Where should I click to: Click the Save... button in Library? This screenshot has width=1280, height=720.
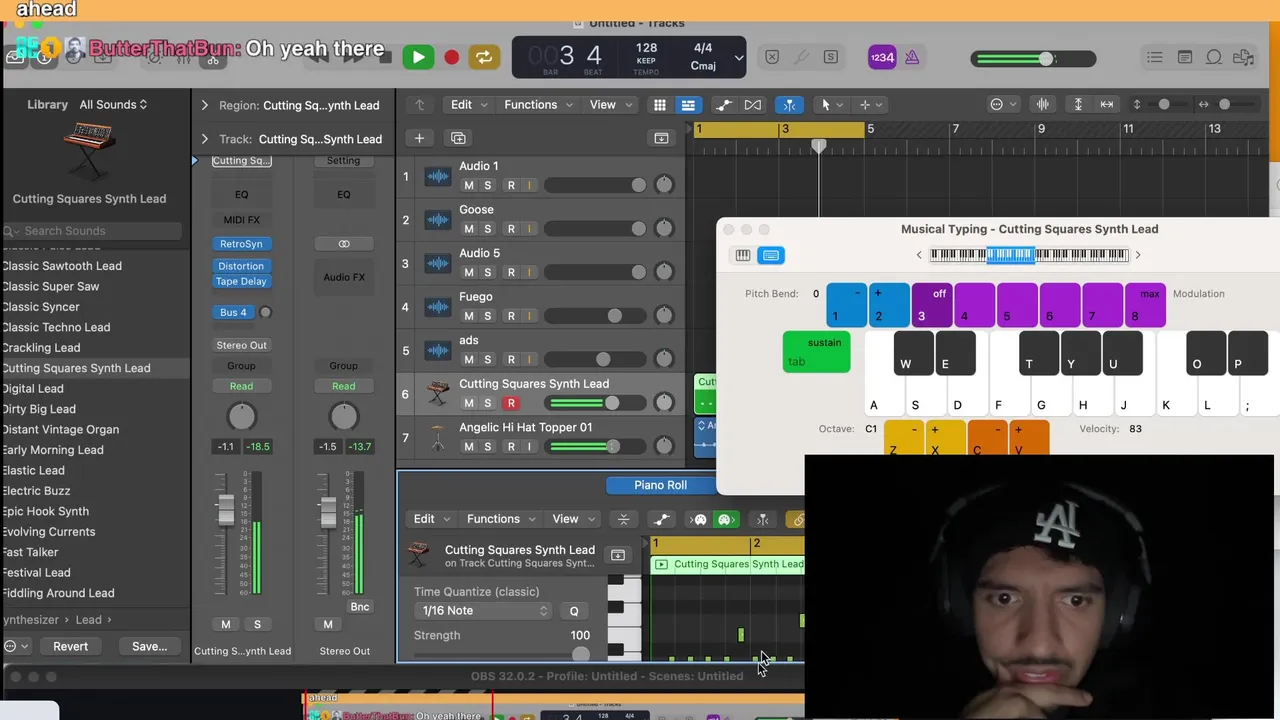[x=149, y=646]
